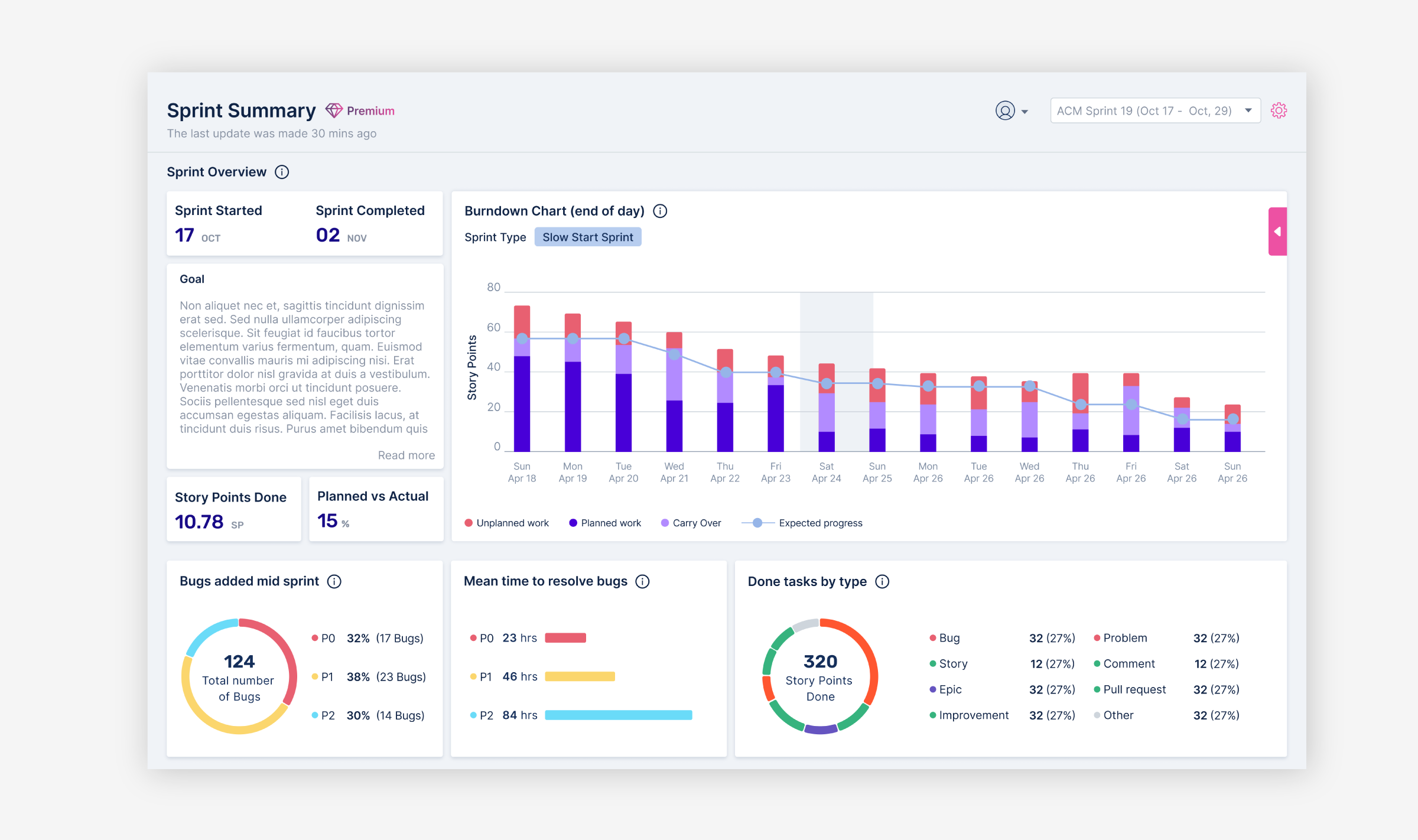This screenshot has height=840, width=1418.
Task: Click the Premium diamond badge icon
Action: click(334, 110)
